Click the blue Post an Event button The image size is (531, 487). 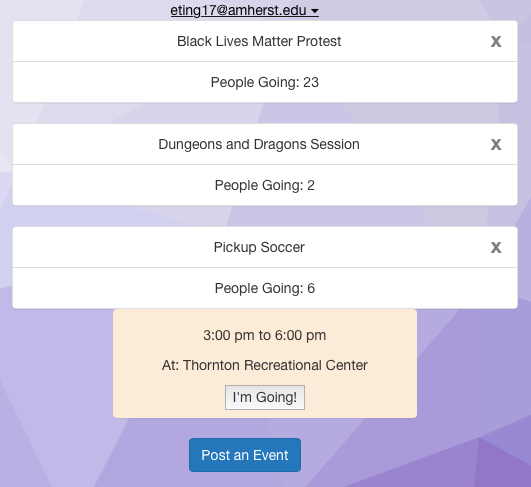point(245,455)
